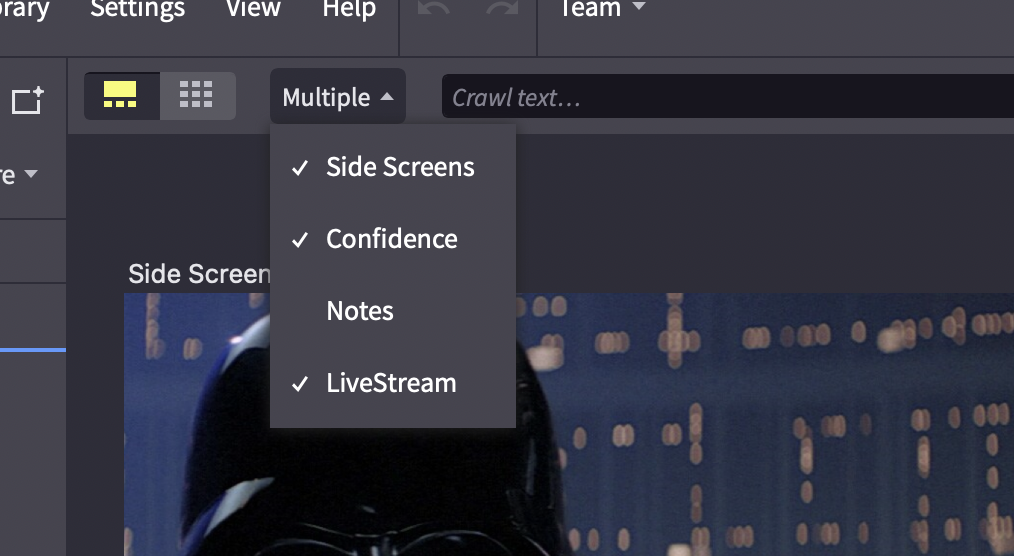Screen dimensions: 1014x556
Task: Open the dropdown arrow in left sidebar
Action: (x=30, y=174)
